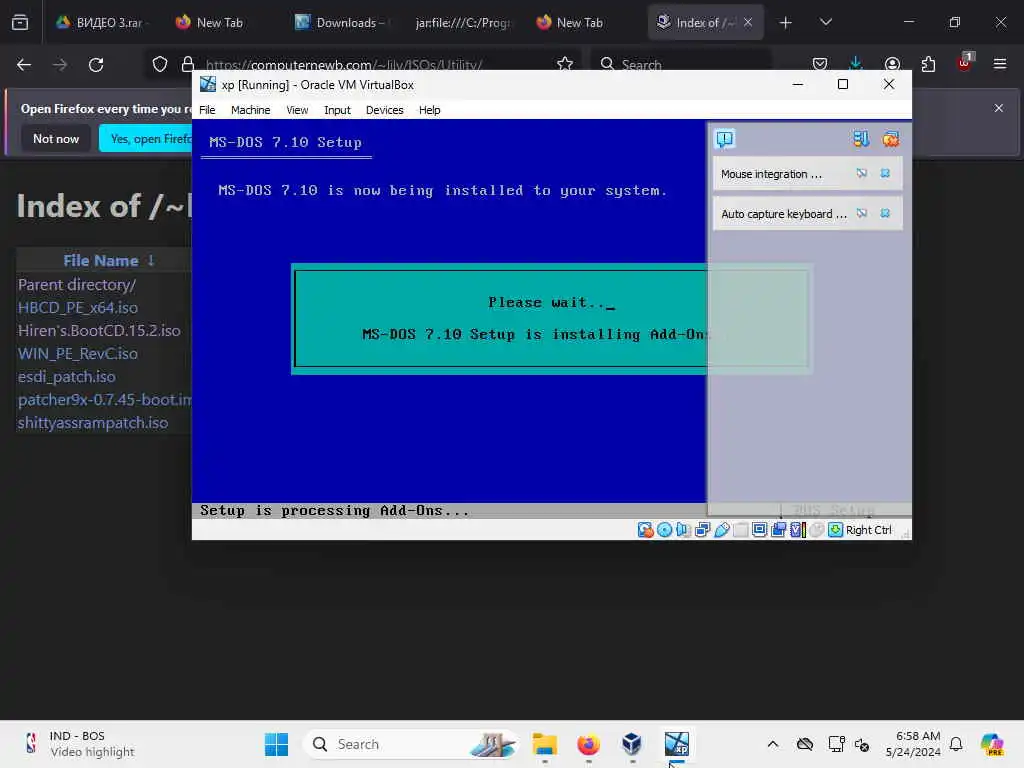Click the display monitor icon in VirtualBox status bar
Viewport: 1024px width, 768px height.
759,530
